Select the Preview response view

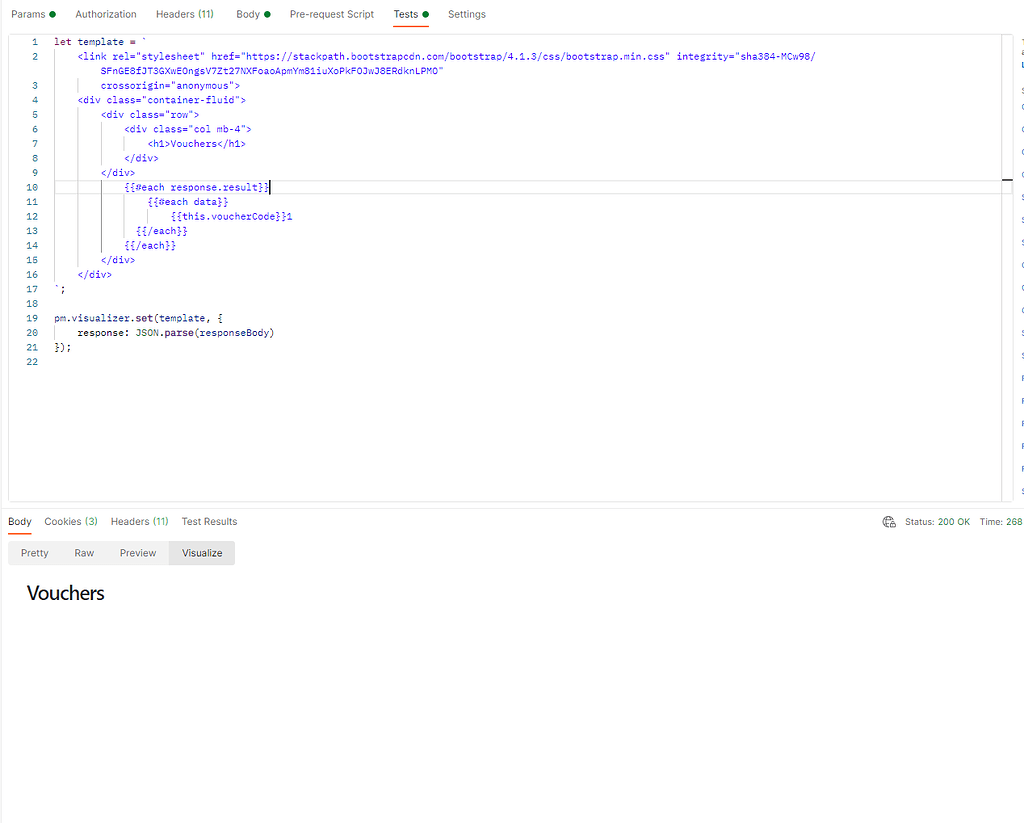pos(137,552)
